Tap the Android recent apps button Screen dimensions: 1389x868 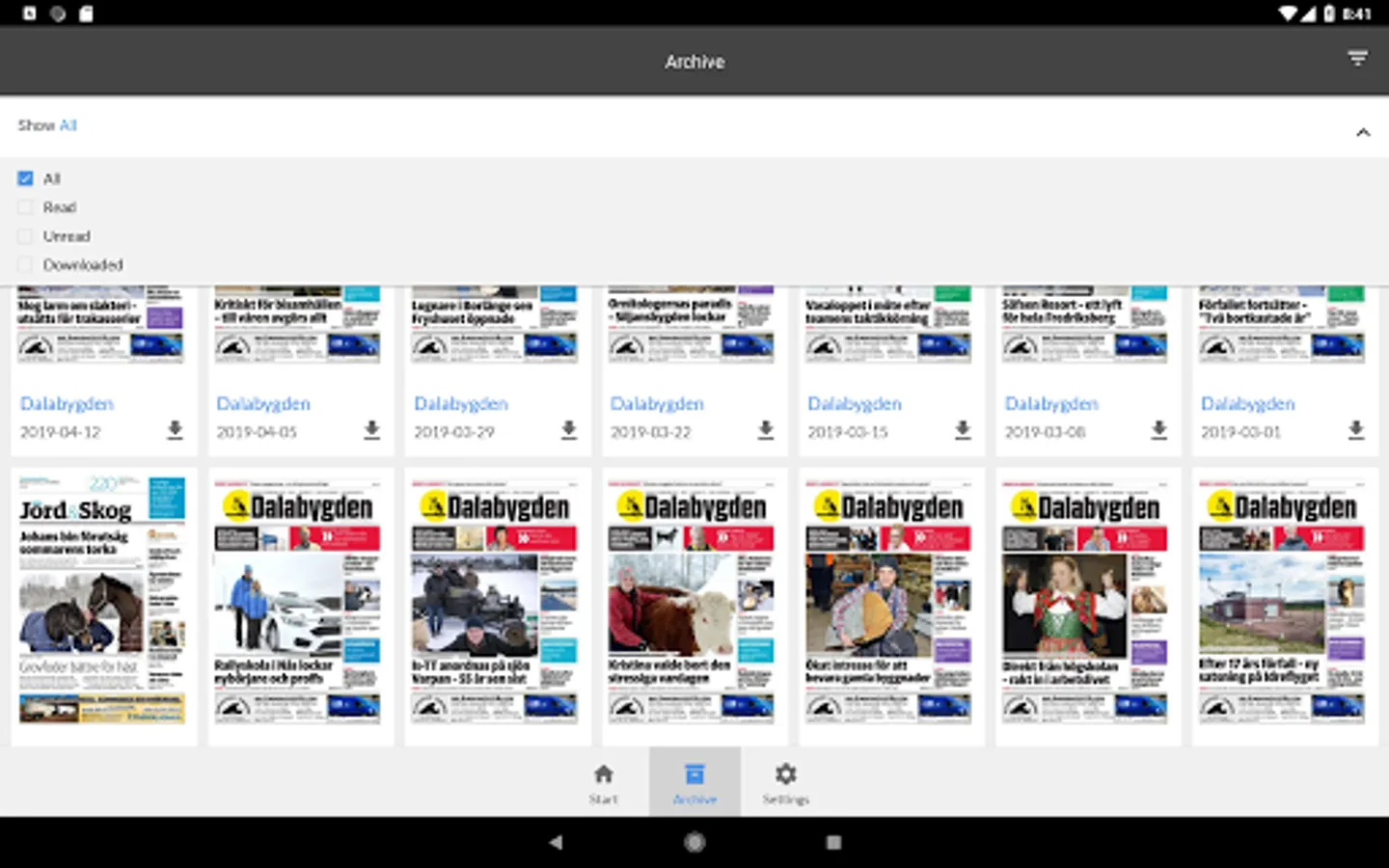pyautogui.click(x=833, y=842)
